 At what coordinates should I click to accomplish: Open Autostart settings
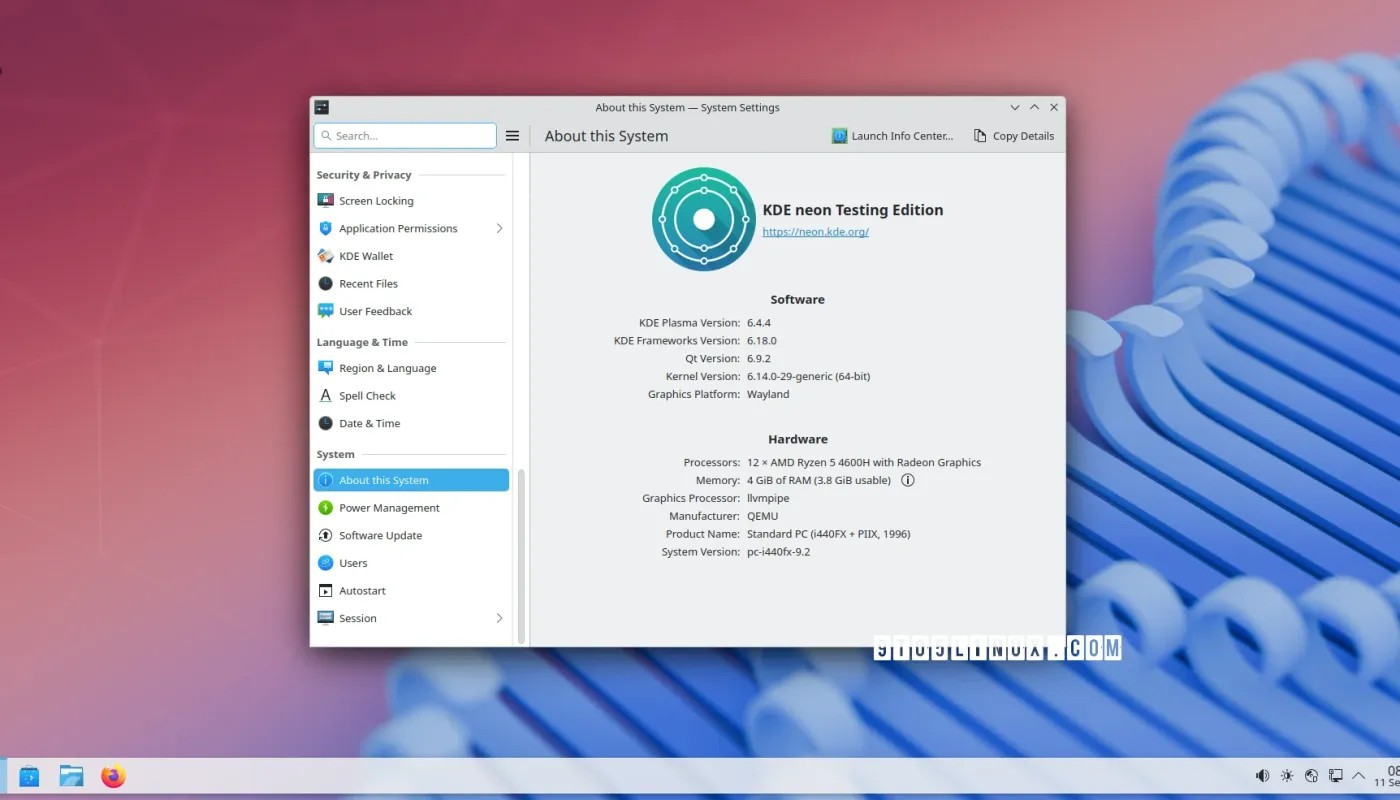pos(362,590)
